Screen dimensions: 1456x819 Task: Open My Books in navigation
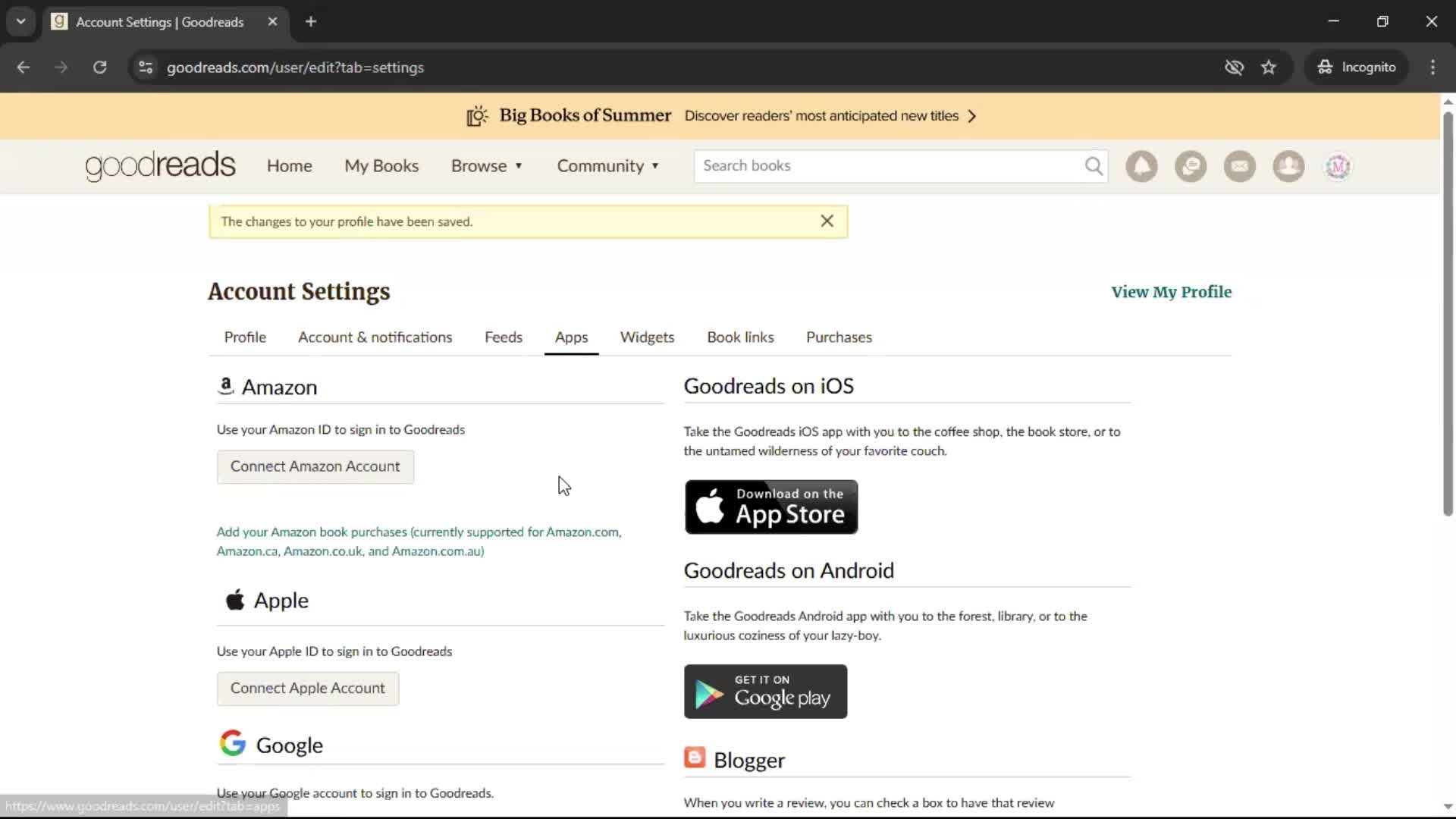[x=381, y=166]
